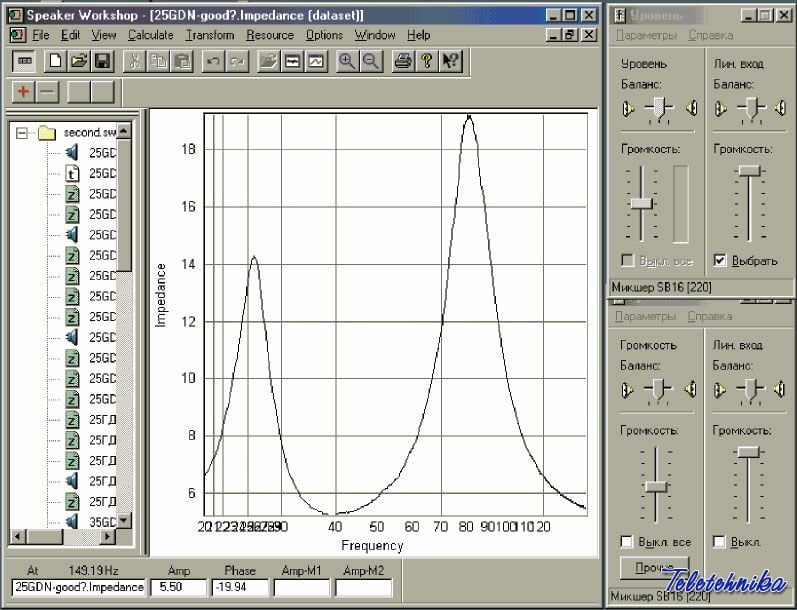Open Параметры menu in top mixer window
797x610 pixels.
[645, 35]
